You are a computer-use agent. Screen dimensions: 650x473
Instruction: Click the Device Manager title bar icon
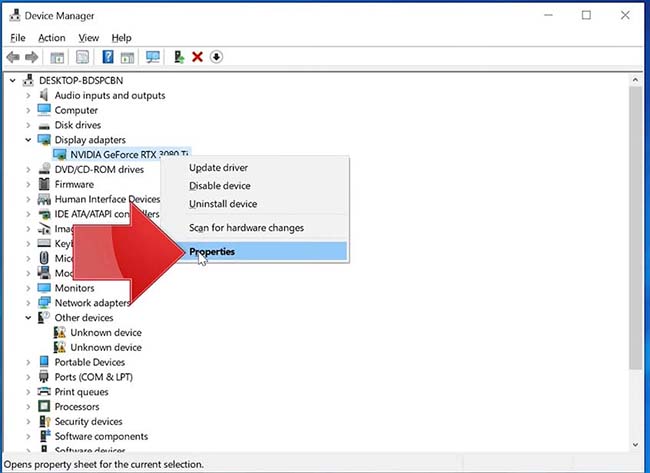coord(15,15)
